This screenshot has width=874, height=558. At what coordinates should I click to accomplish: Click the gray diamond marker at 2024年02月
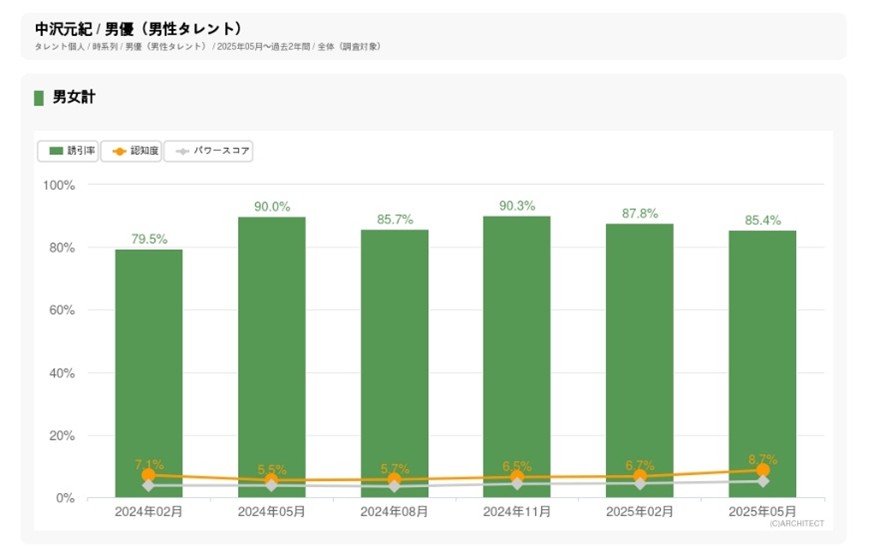point(148,485)
